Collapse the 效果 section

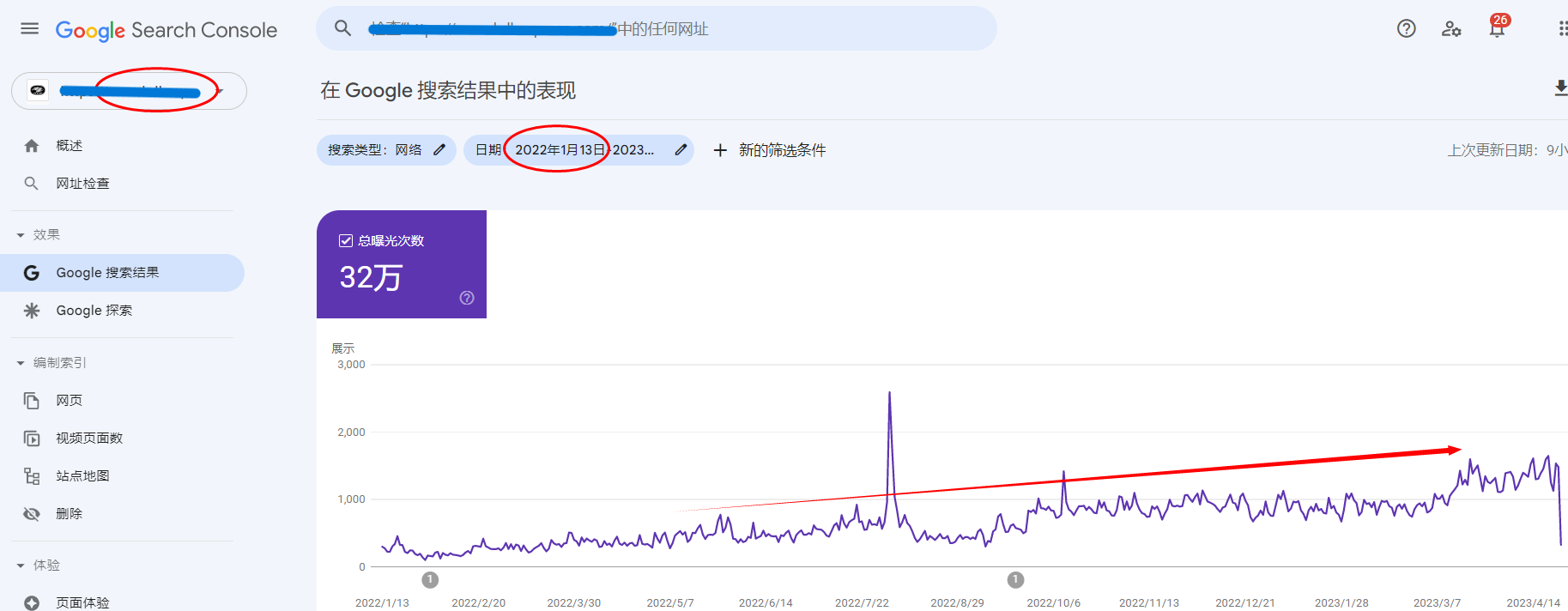point(21,235)
